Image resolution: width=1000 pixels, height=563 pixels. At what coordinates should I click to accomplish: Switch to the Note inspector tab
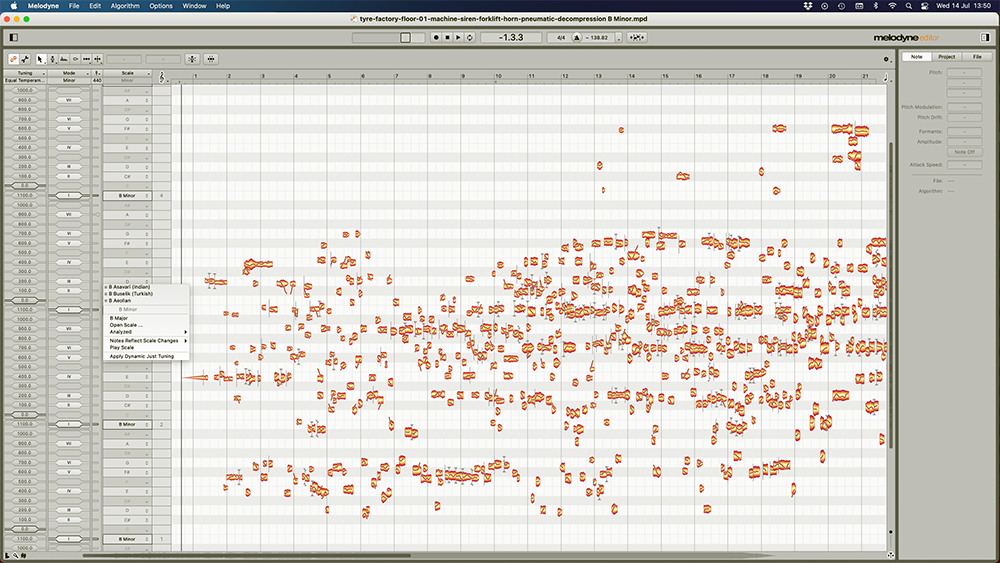click(x=916, y=57)
